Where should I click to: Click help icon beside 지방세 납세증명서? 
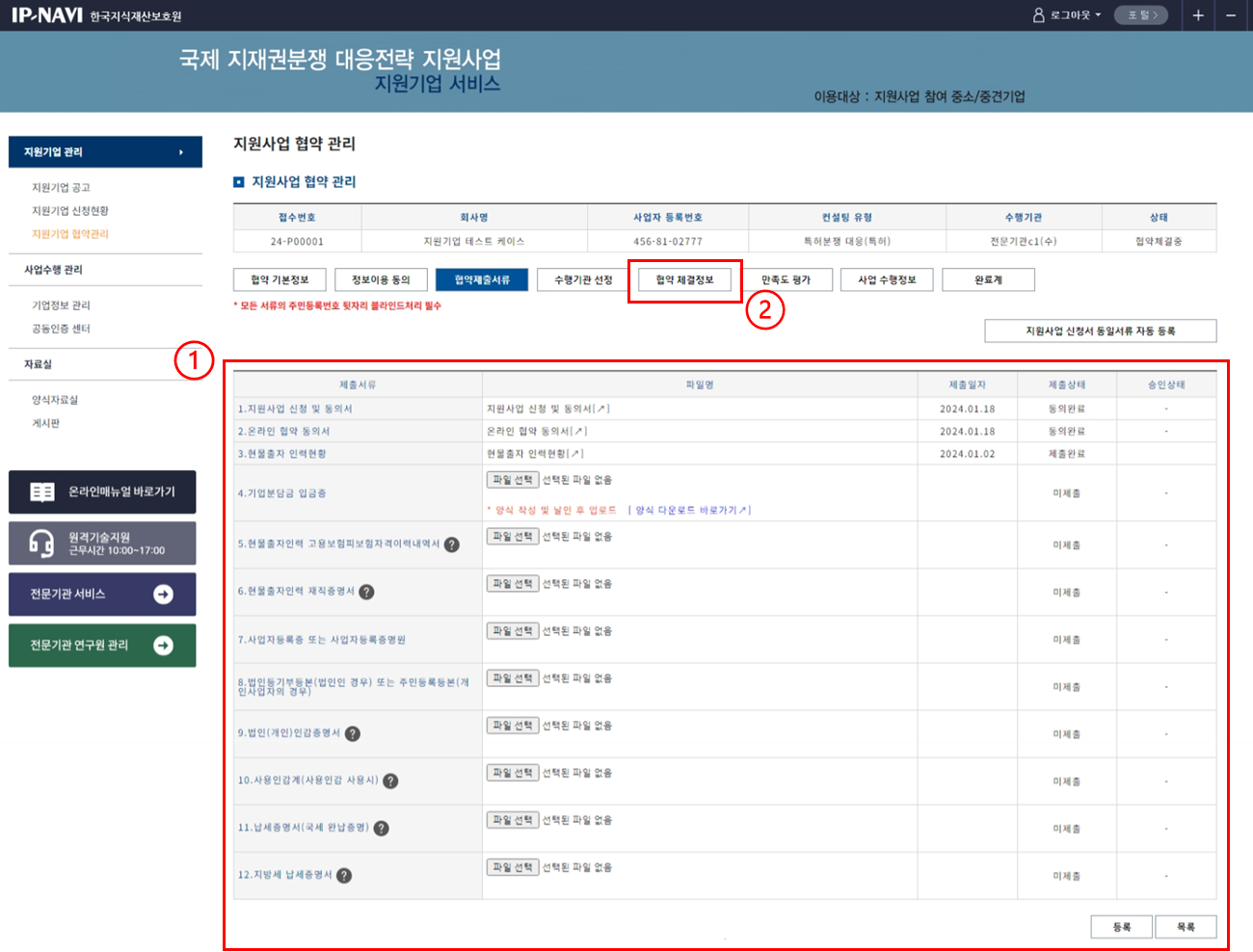[344, 875]
